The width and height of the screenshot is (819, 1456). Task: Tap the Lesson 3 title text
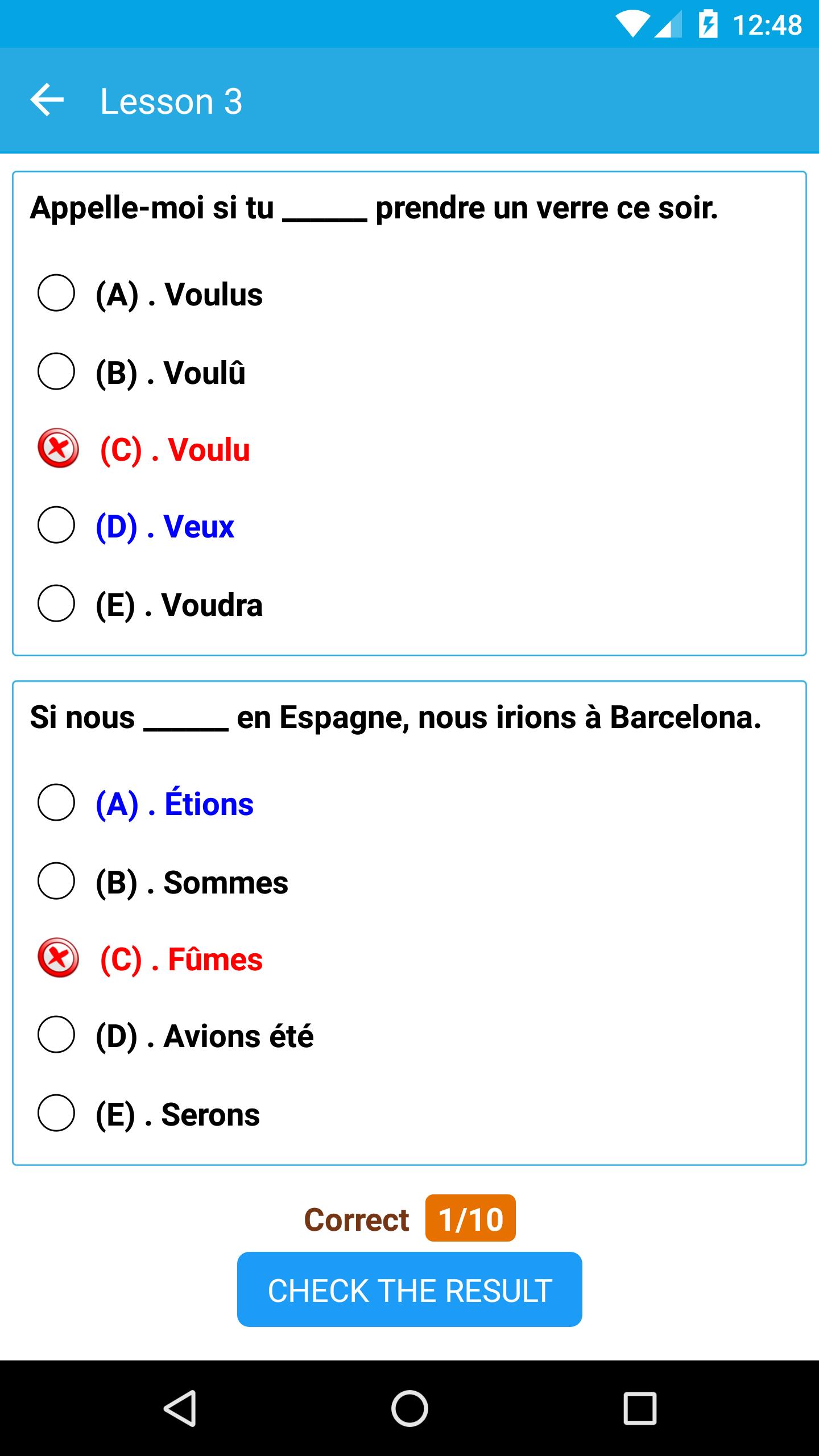pos(171,101)
